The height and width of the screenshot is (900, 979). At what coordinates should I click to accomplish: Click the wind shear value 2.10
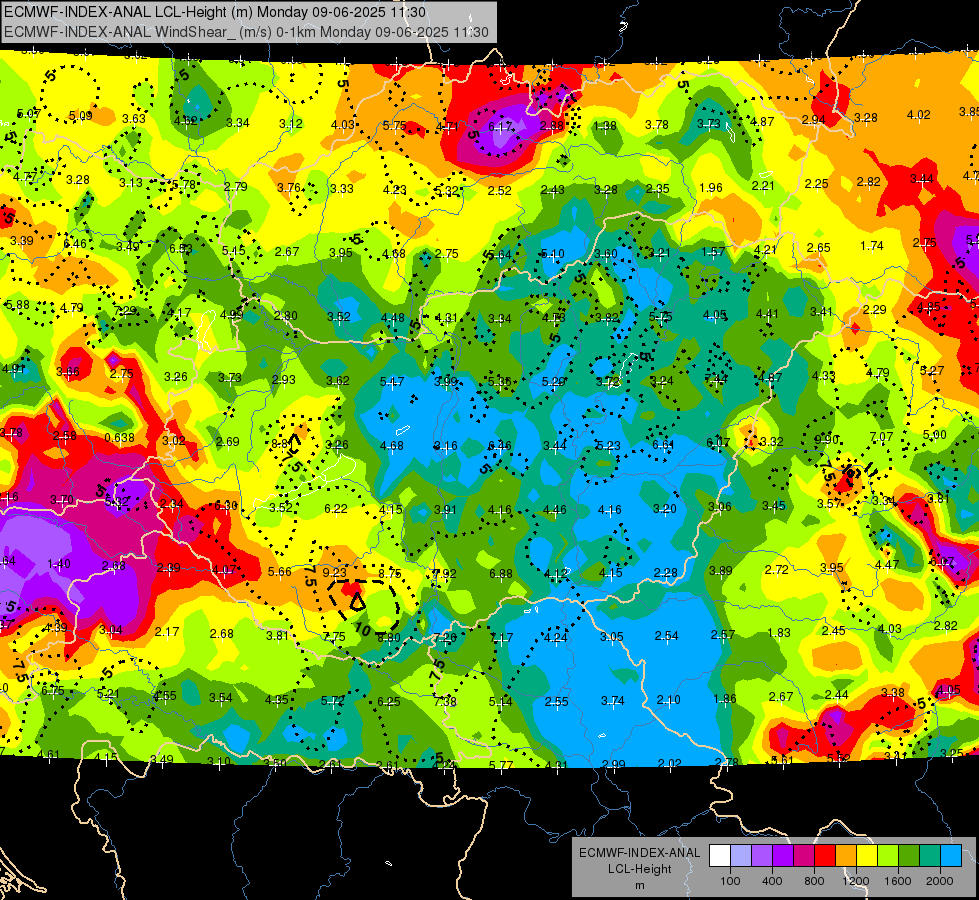tap(669, 700)
